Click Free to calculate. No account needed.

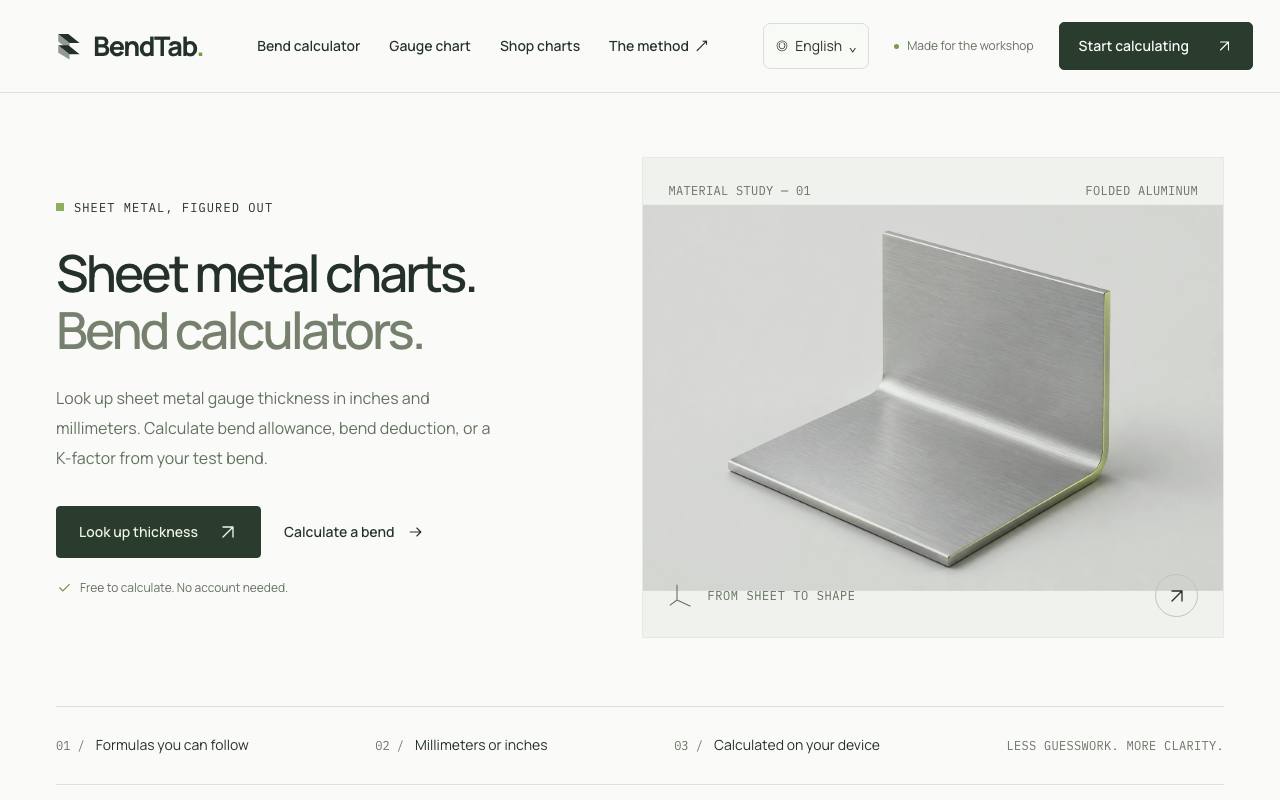184,588
